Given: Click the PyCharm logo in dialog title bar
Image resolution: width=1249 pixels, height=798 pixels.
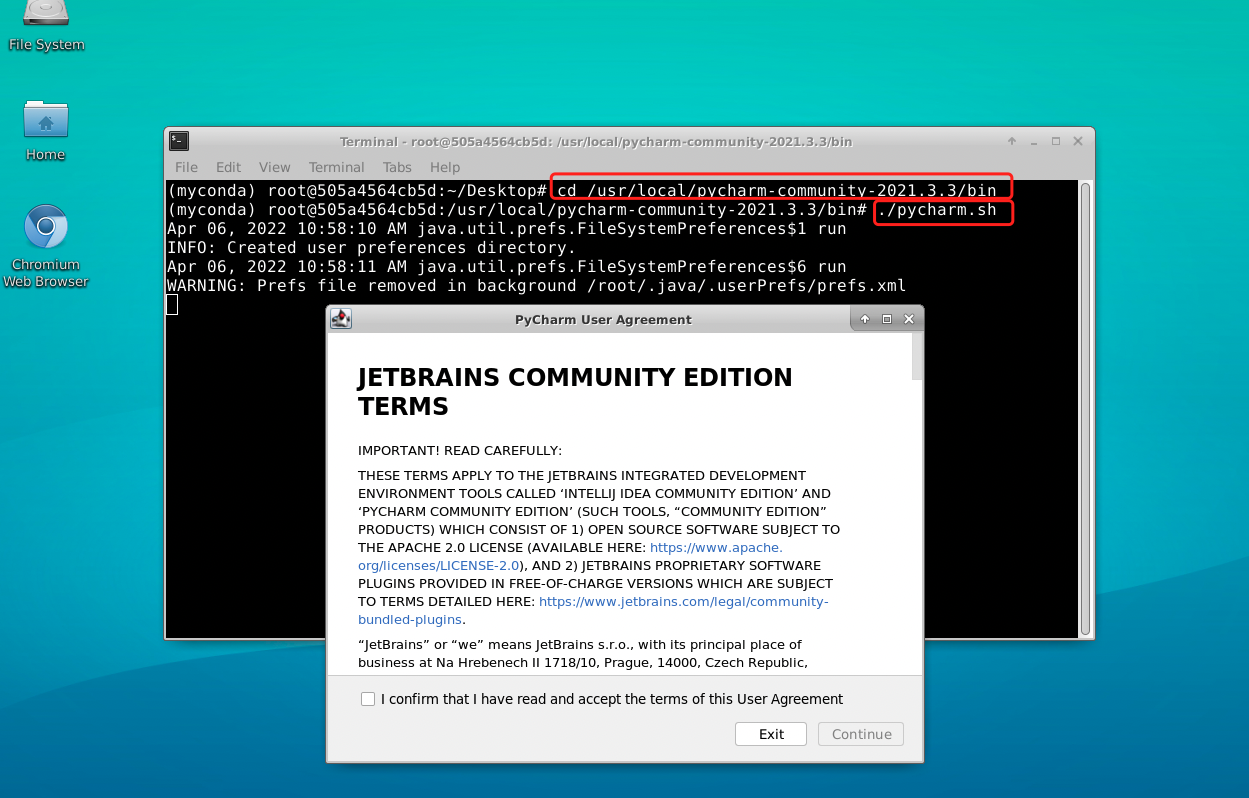Looking at the screenshot, I should 341,319.
